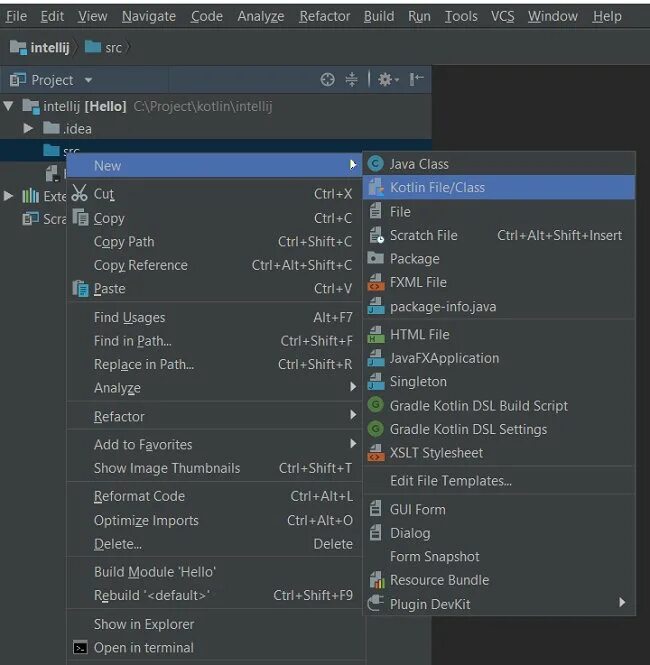Click the FXML File icon
Viewport: 650px width, 665px height.
(376, 282)
